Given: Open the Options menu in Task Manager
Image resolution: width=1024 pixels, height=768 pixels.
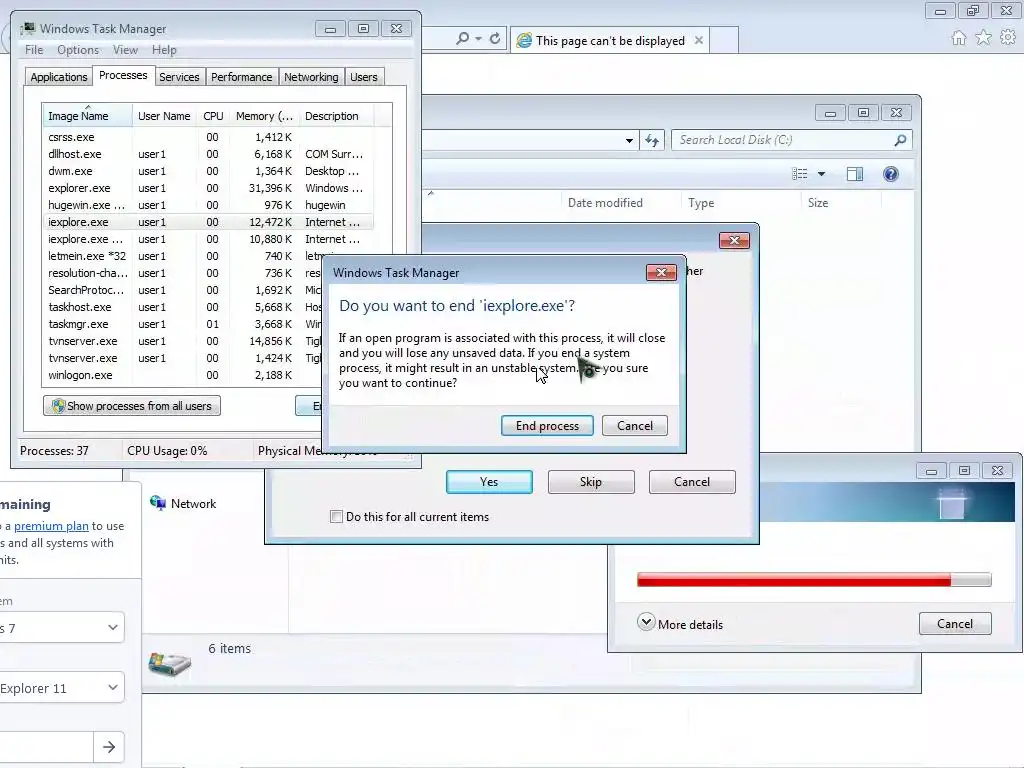Looking at the screenshot, I should coord(78,50).
